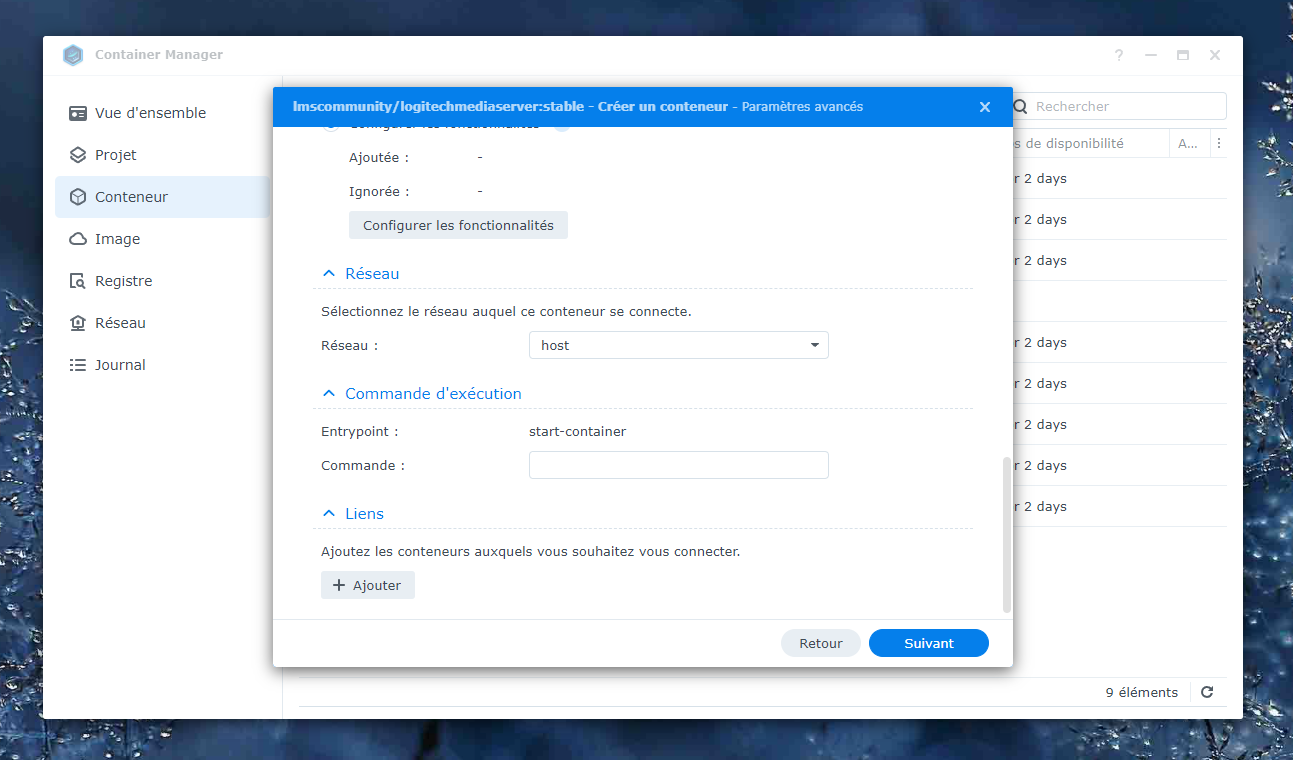Screen dimensions: 1293x760
Task: Collapse the Liens section
Action: pyautogui.click(x=328, y=513)
